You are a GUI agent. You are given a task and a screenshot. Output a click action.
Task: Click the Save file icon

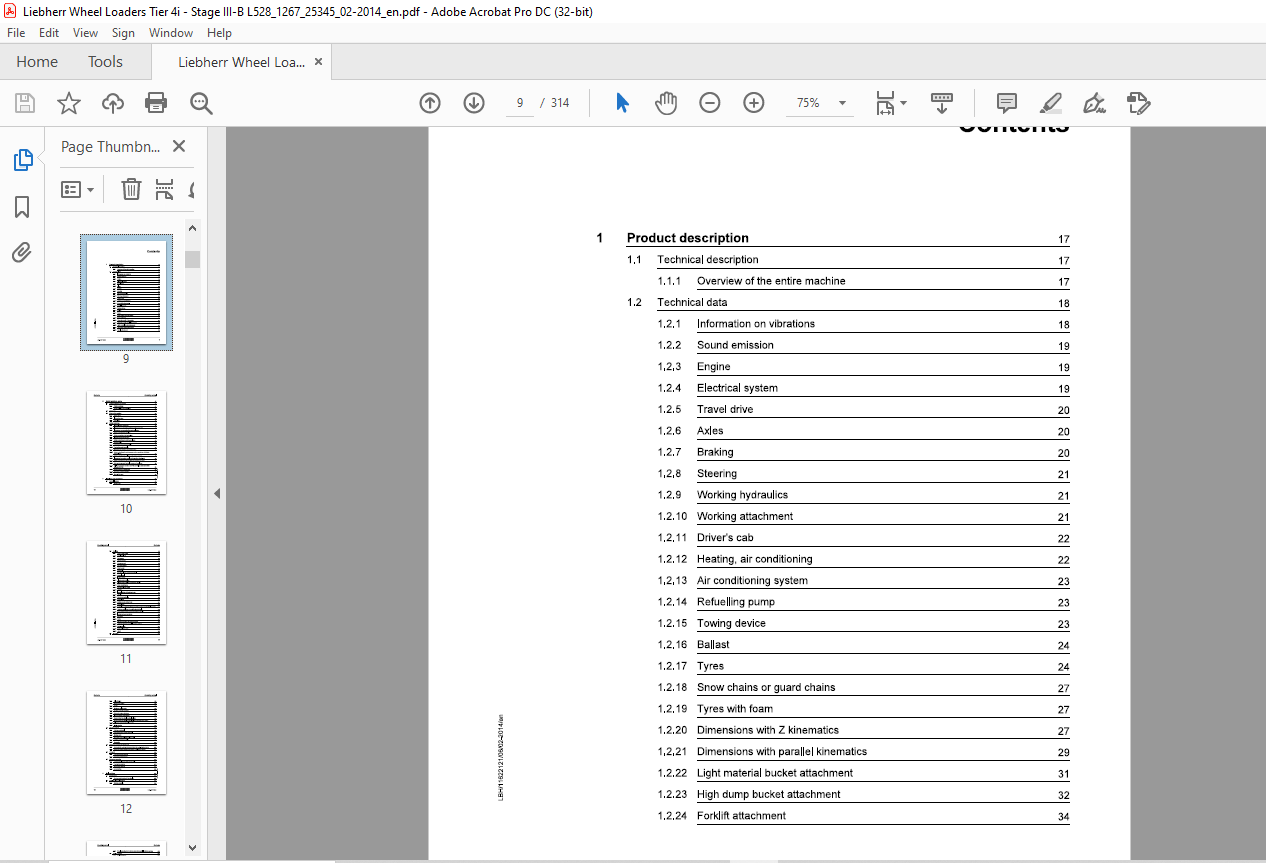click(25, 103)
